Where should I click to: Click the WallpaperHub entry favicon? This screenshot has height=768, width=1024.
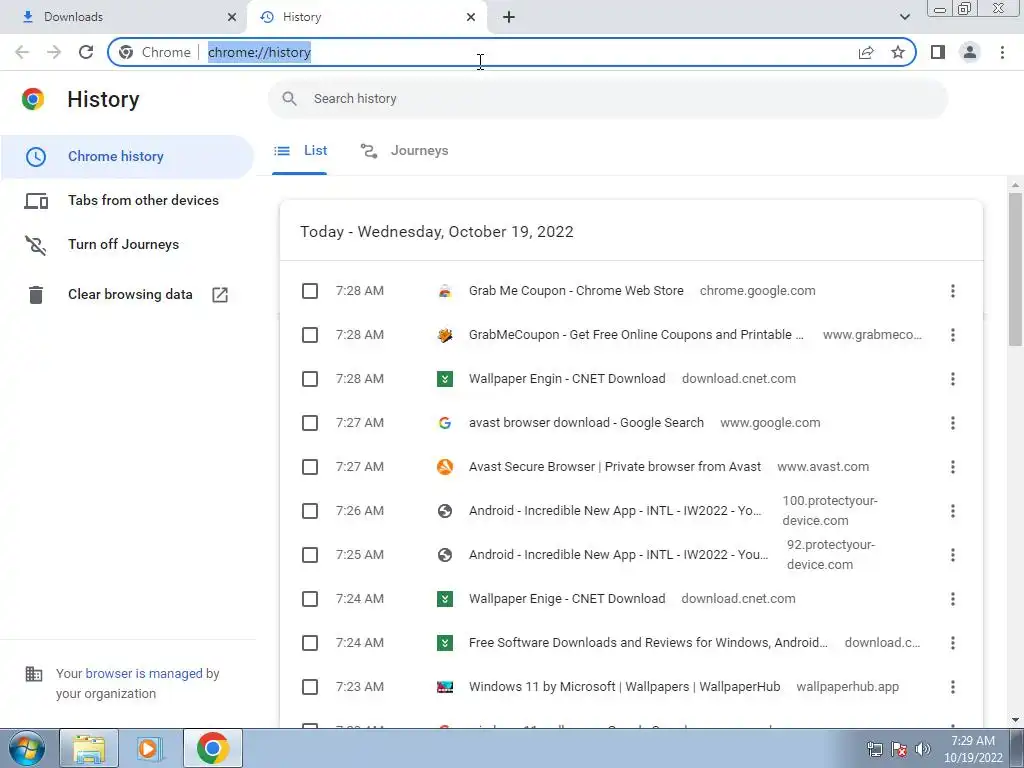[445, 687]
